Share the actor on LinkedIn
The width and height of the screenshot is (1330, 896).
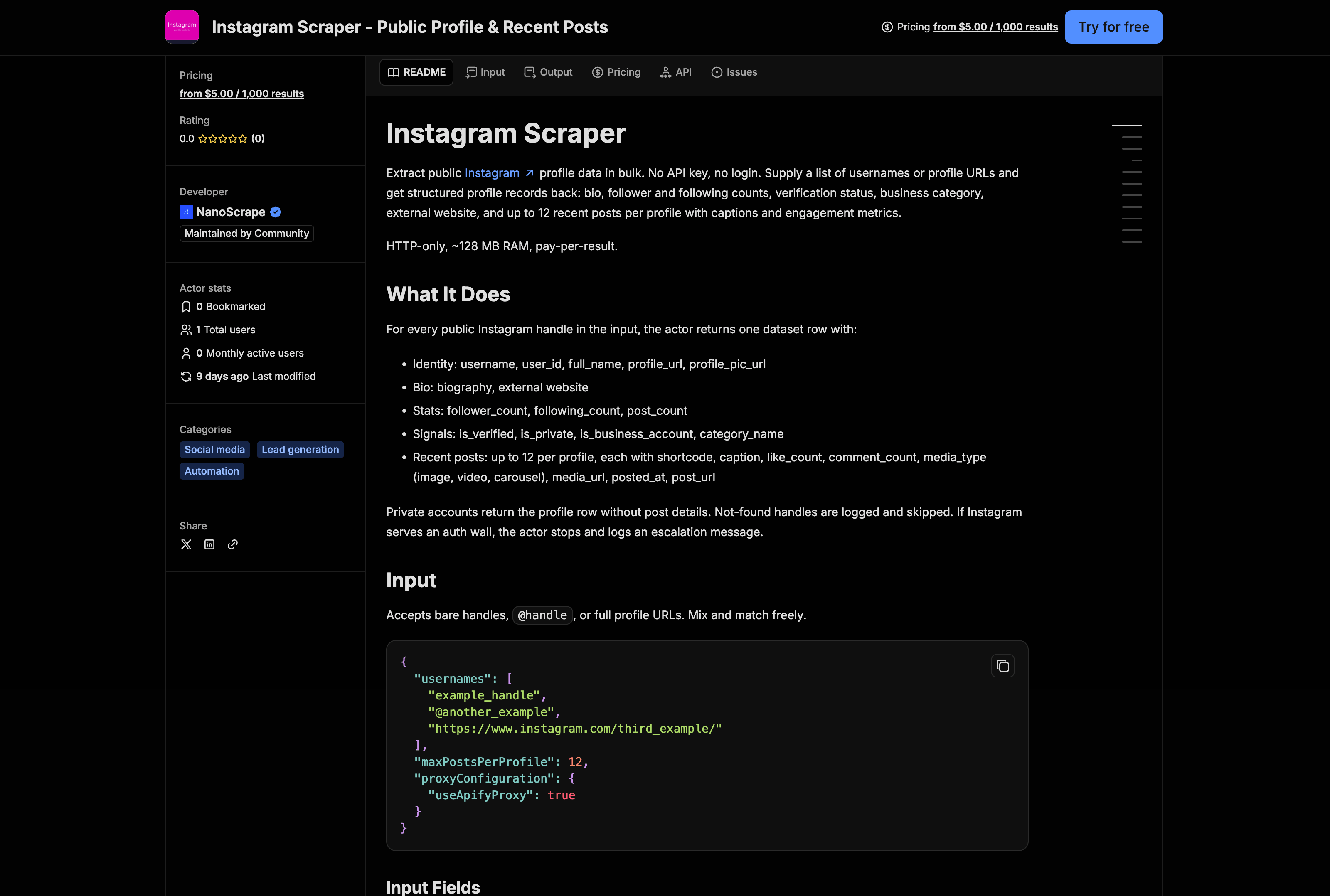click(209, 544)
